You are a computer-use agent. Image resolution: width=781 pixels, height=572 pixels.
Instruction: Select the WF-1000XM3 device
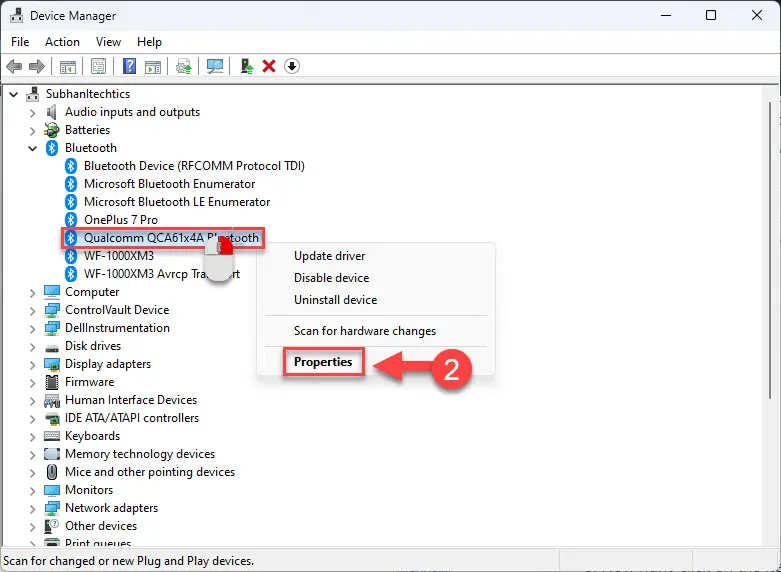pyautogui.click(x=119, y=256)
